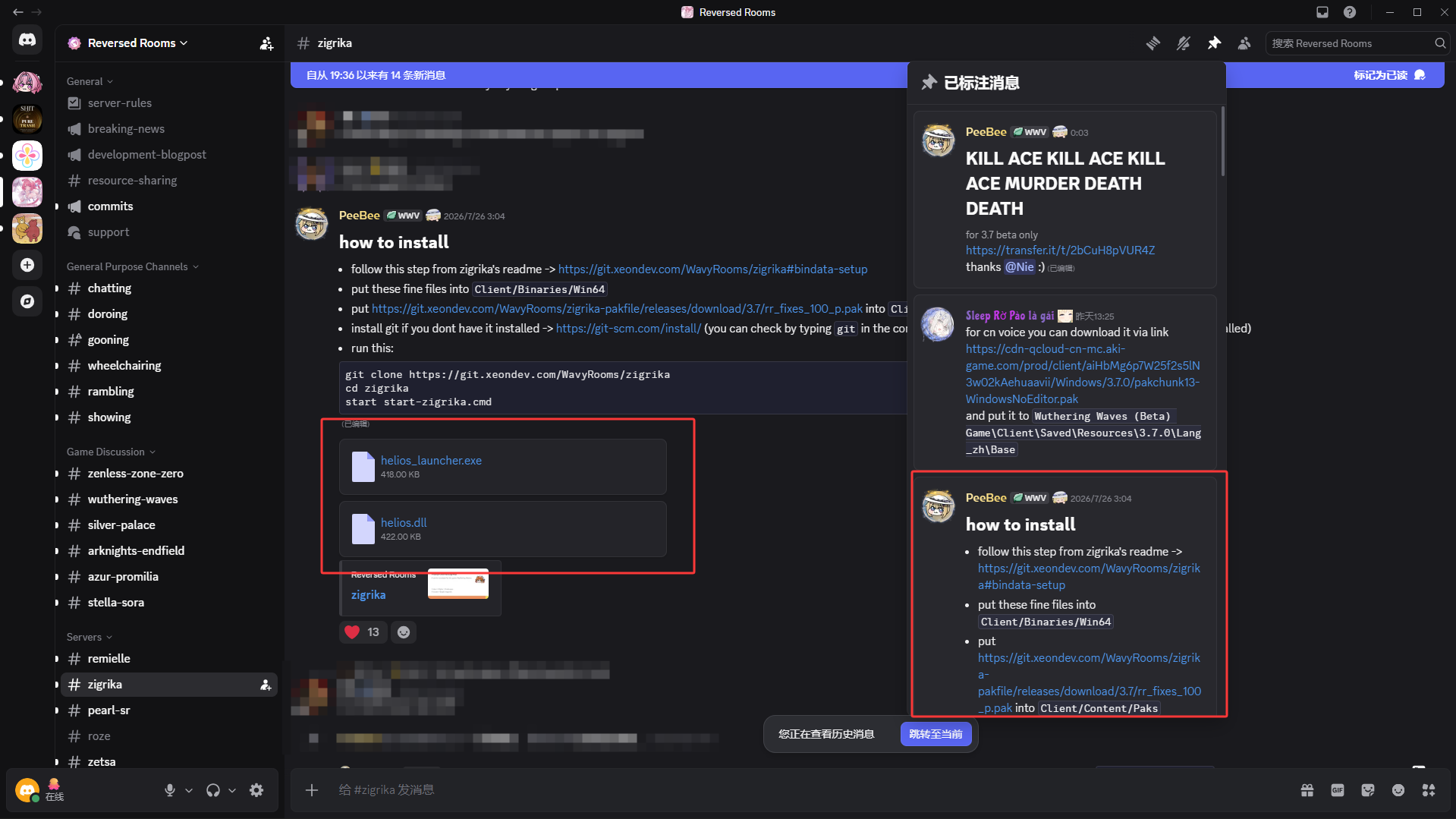Image resolution: width=1456 pixels, height=819 pixels.
Task: Collapse the Game Discussion category
Action: [111, 452]
